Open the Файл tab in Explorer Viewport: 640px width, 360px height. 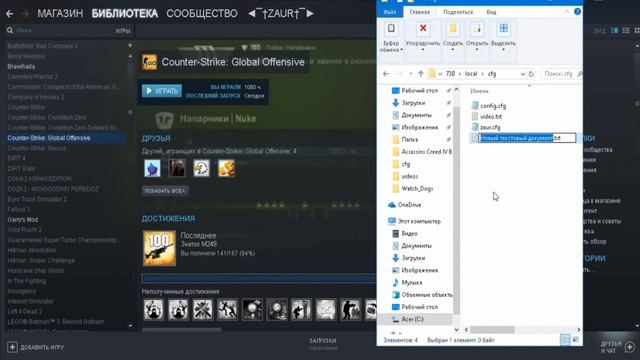click(389, 12)
